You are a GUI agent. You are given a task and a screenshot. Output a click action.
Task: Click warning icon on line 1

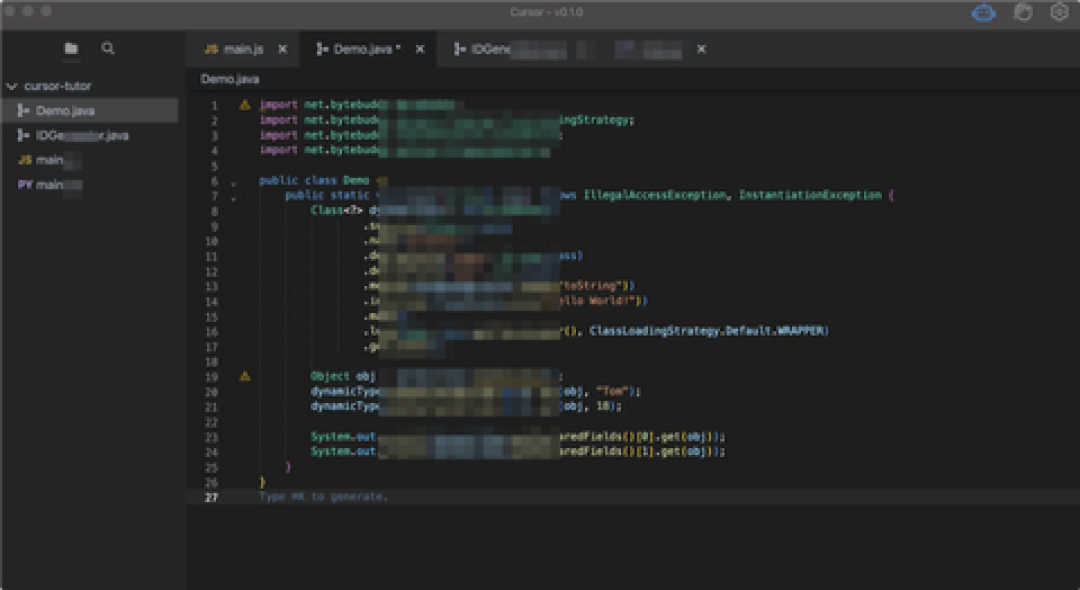pos(245,105)
